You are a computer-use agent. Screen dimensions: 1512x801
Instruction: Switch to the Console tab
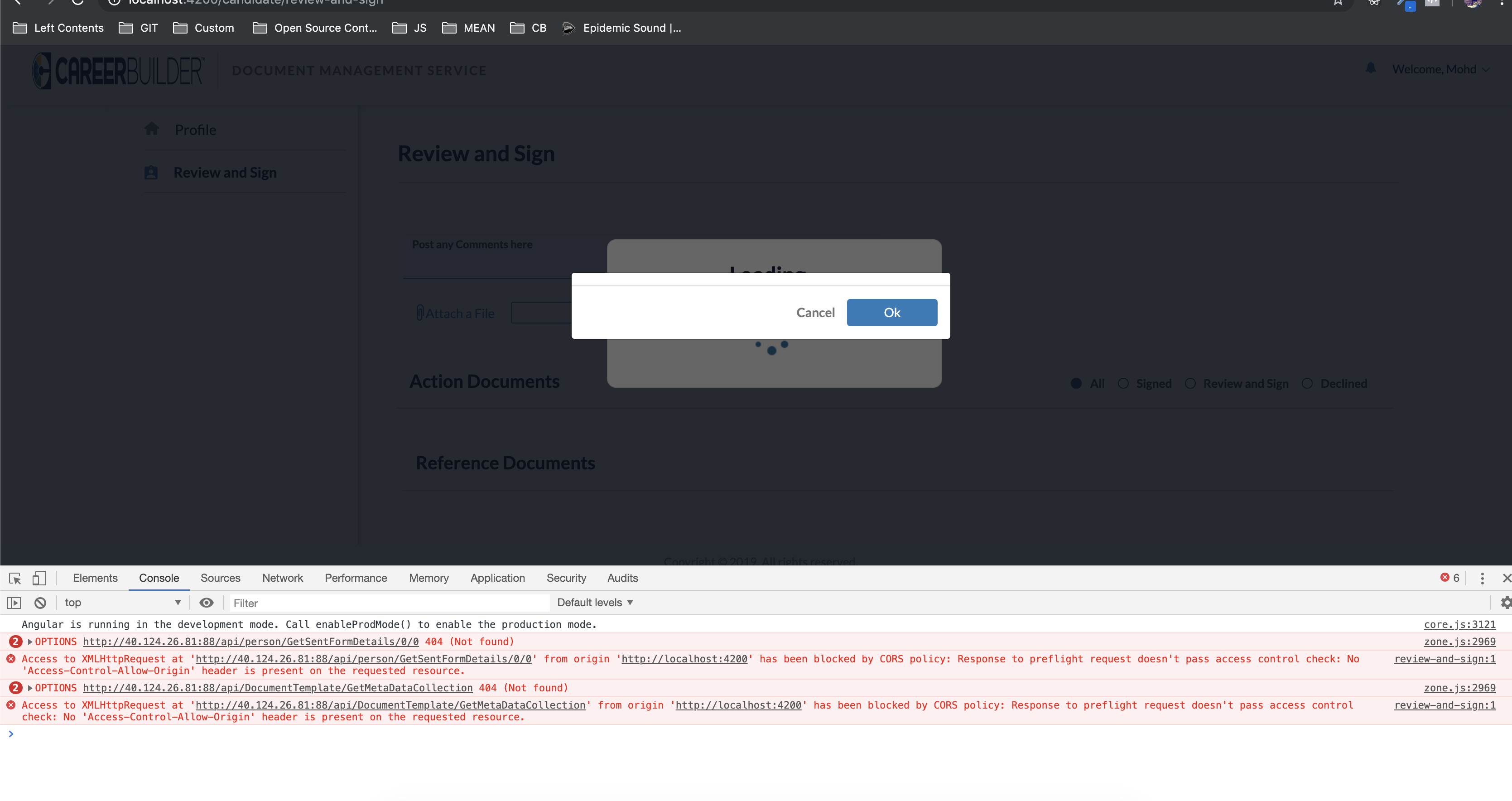[x=159, y=578]
